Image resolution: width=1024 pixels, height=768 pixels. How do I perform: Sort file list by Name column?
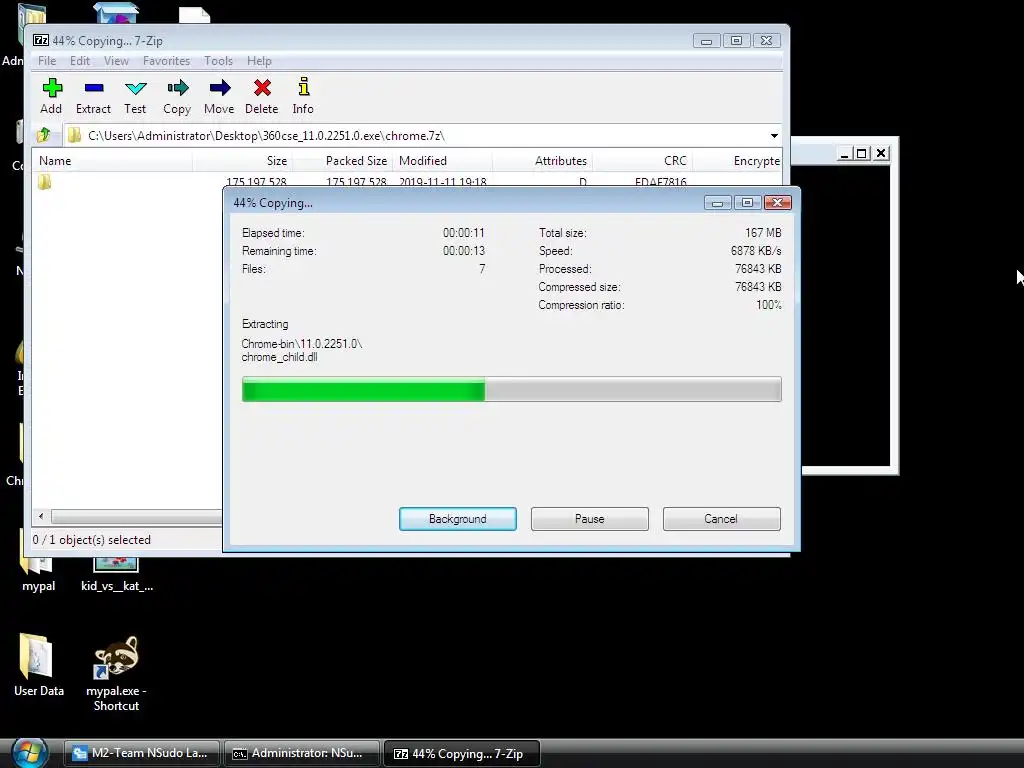pyautogui.click(x=112, y=161)
